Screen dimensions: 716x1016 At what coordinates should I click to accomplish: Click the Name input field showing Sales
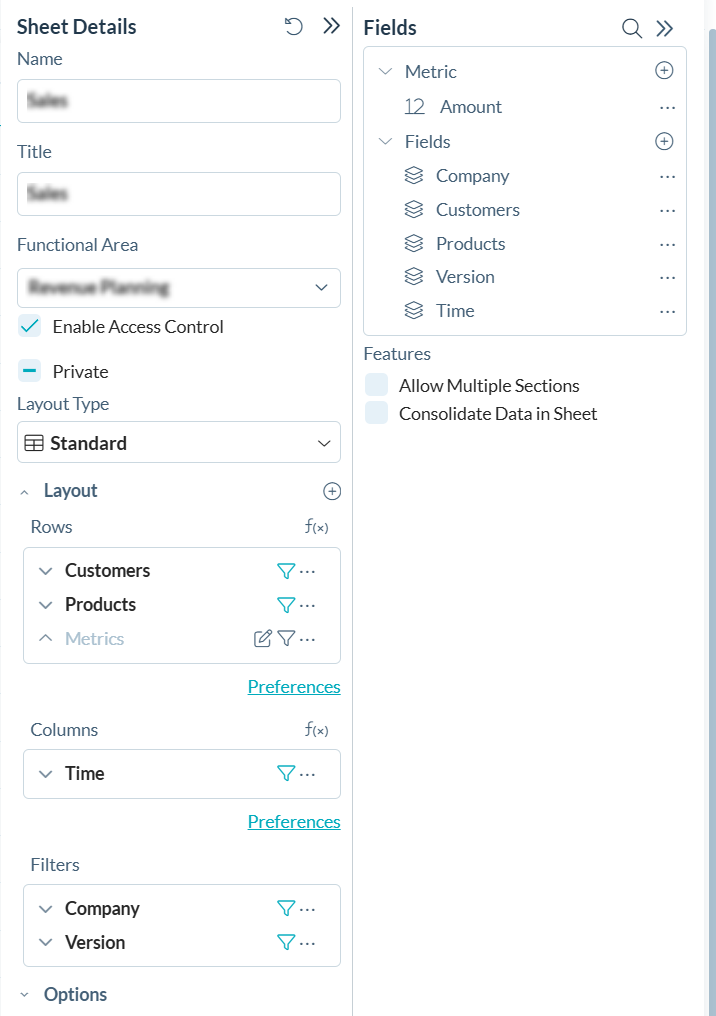pos(178,101)
